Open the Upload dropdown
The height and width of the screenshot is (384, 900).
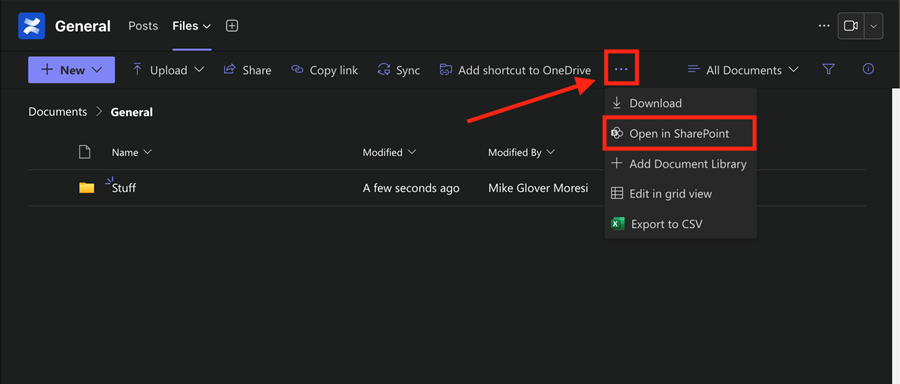pyautogui.click(x=168, y=70)
